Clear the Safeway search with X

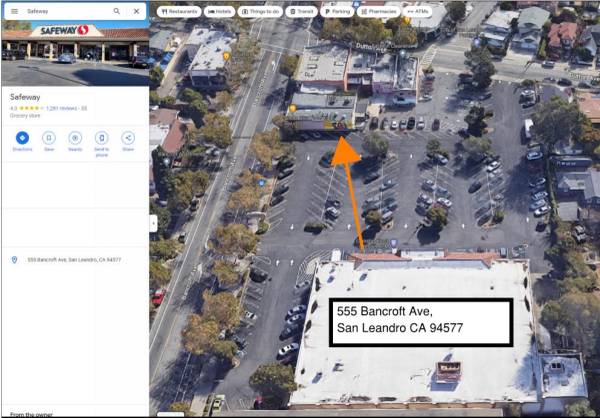click(136, 11)
